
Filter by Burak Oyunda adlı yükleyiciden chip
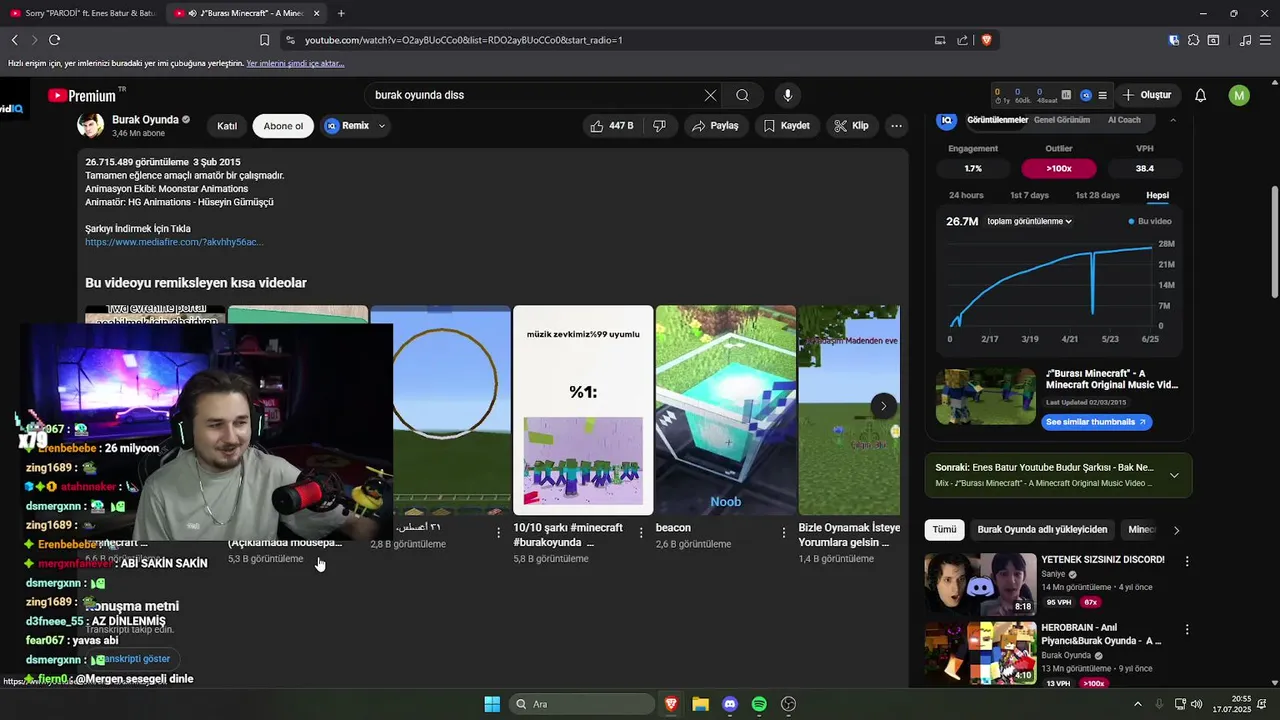pyautogui.click(x=1042, y=530)
